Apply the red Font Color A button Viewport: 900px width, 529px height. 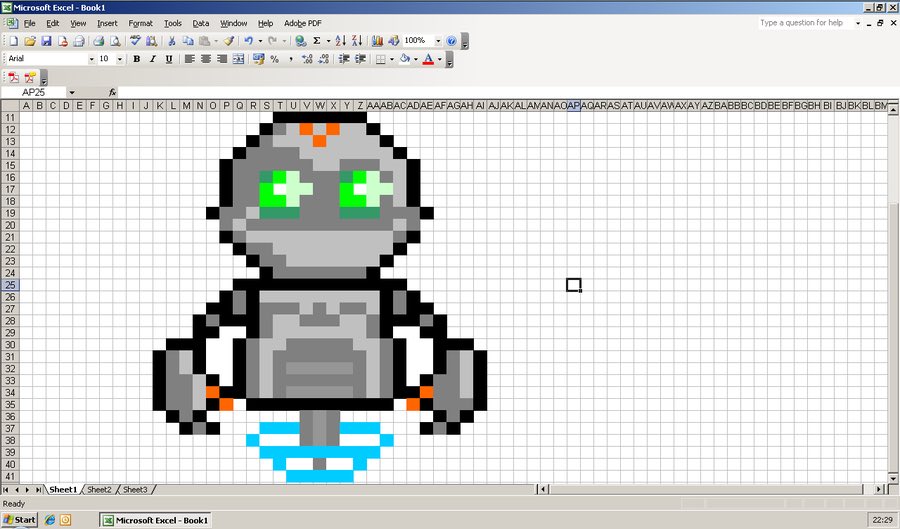click(x=428, y=59)
